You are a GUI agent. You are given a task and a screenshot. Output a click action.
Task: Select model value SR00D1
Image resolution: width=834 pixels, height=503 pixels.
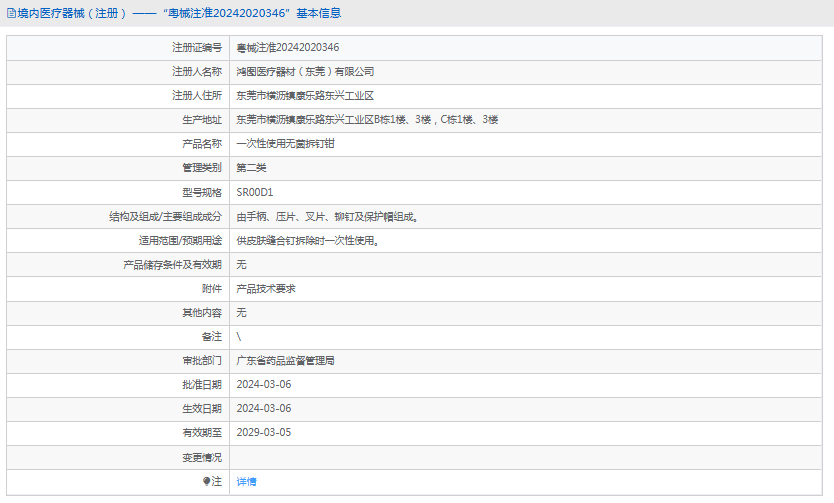(255, 192)
